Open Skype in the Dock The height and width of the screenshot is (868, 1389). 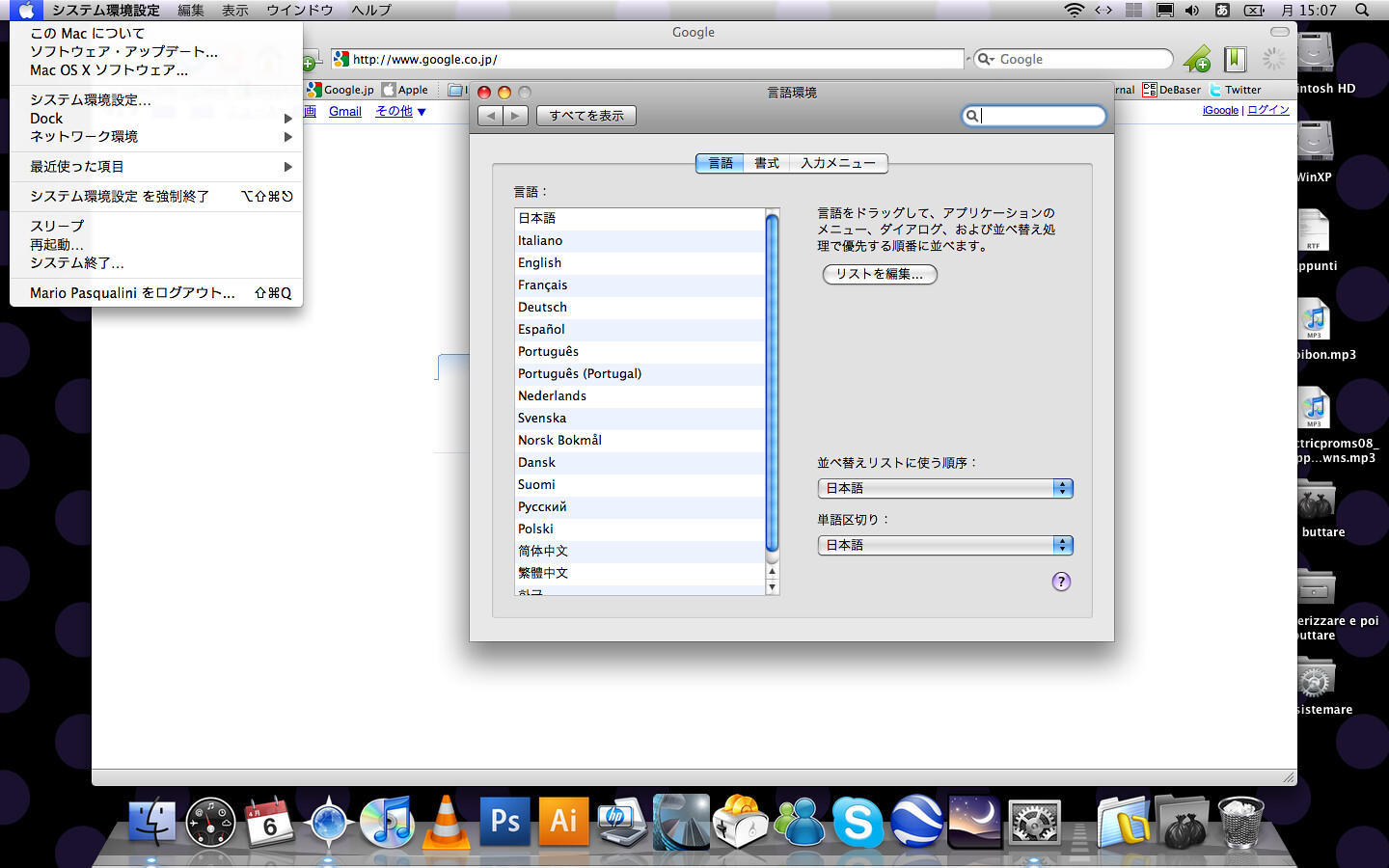point(858,823)
